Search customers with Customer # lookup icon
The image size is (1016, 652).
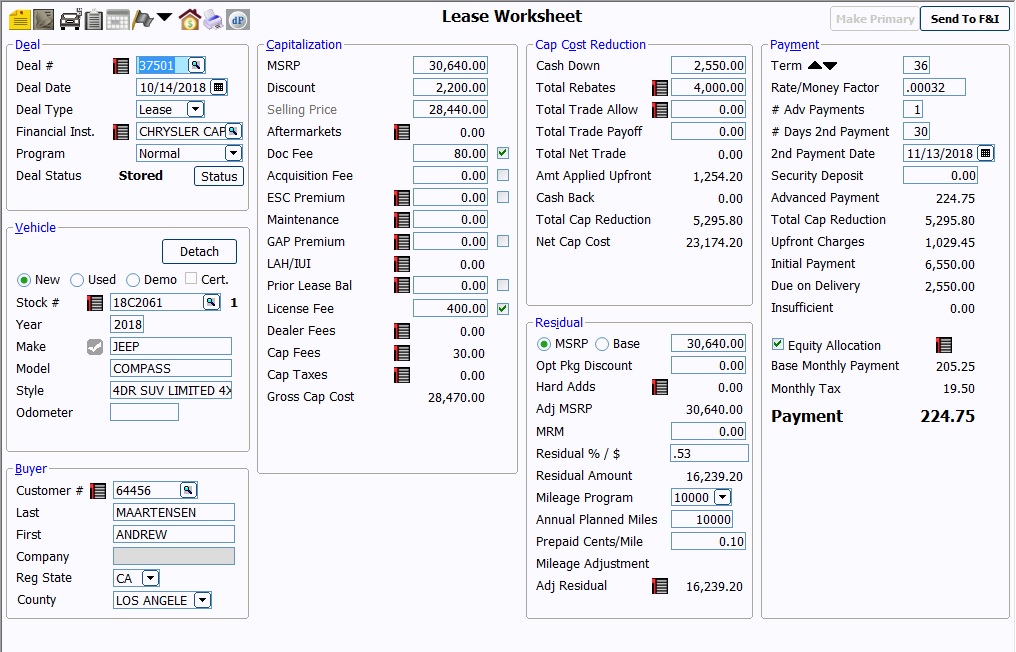pos(188,490)
